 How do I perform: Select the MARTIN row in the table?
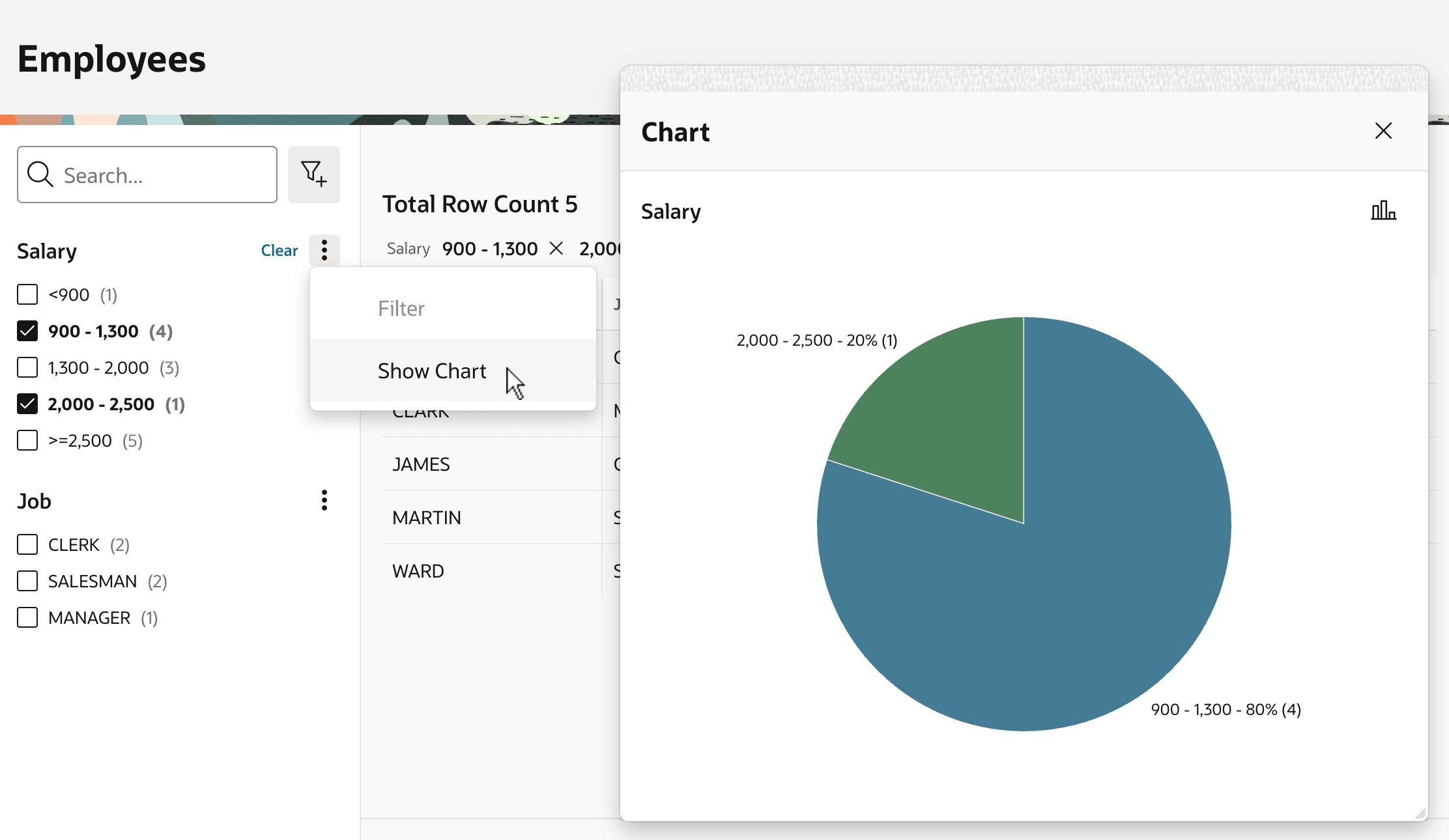tap(500, 517)
